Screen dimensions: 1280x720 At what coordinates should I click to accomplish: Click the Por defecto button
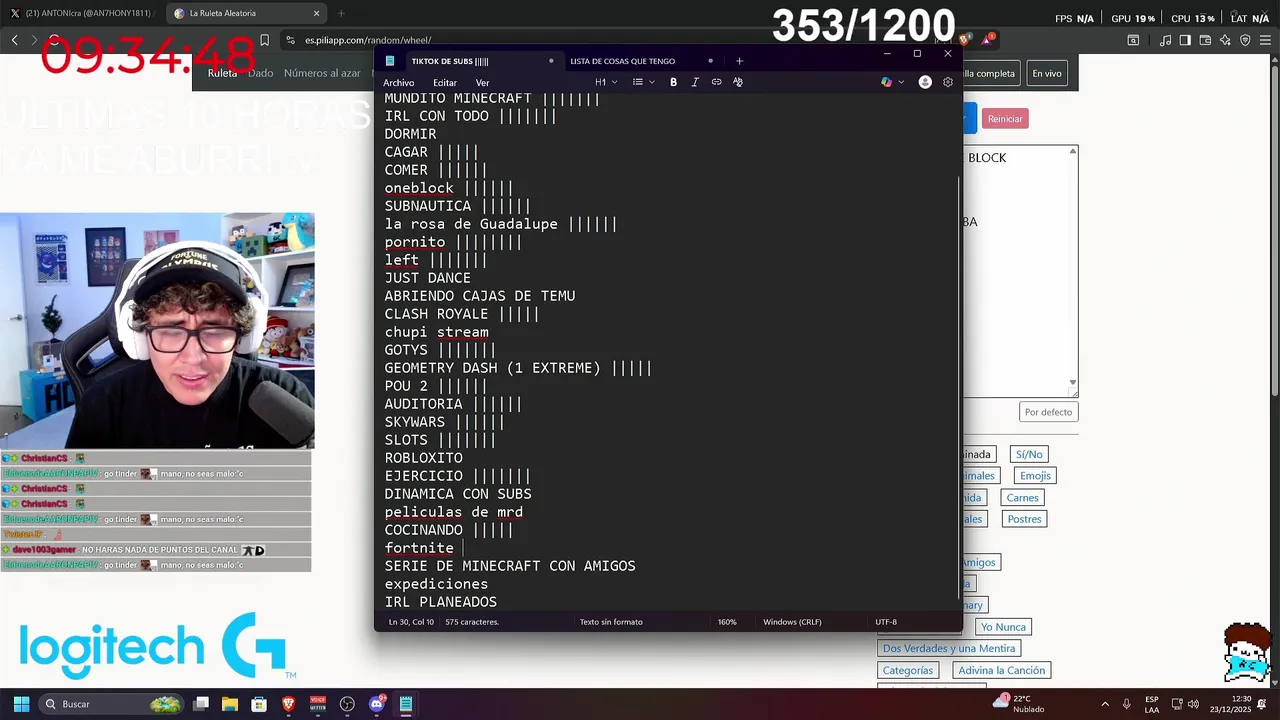pyautogui.click(x=1048, y=412)
